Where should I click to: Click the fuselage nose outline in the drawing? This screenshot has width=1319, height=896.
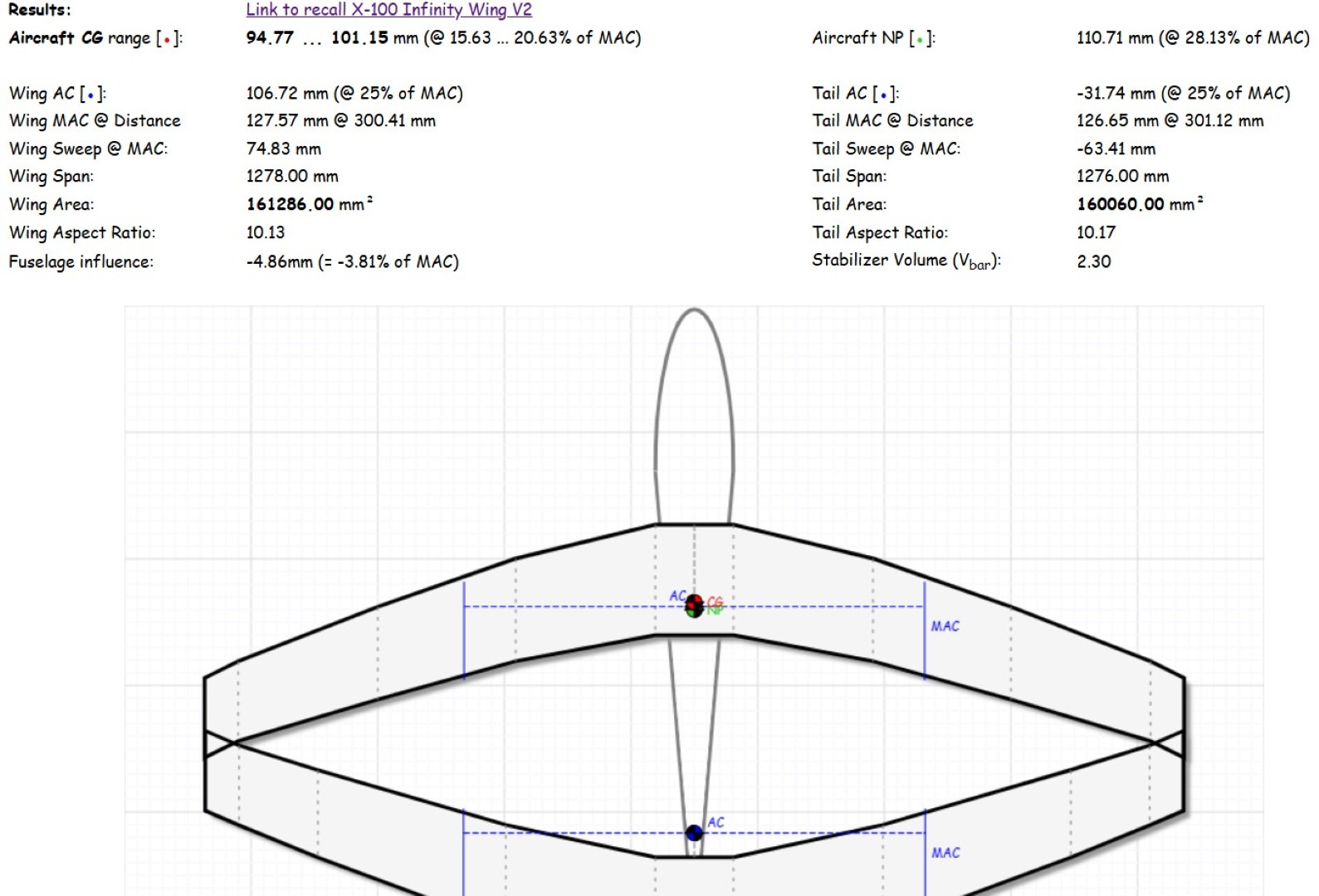694,310
